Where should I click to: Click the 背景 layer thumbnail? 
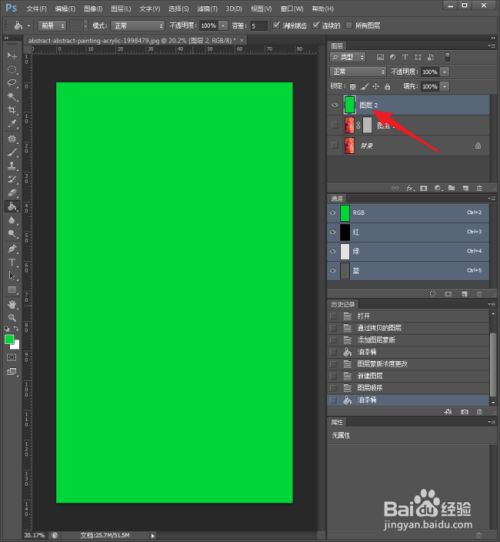[350, 146]
